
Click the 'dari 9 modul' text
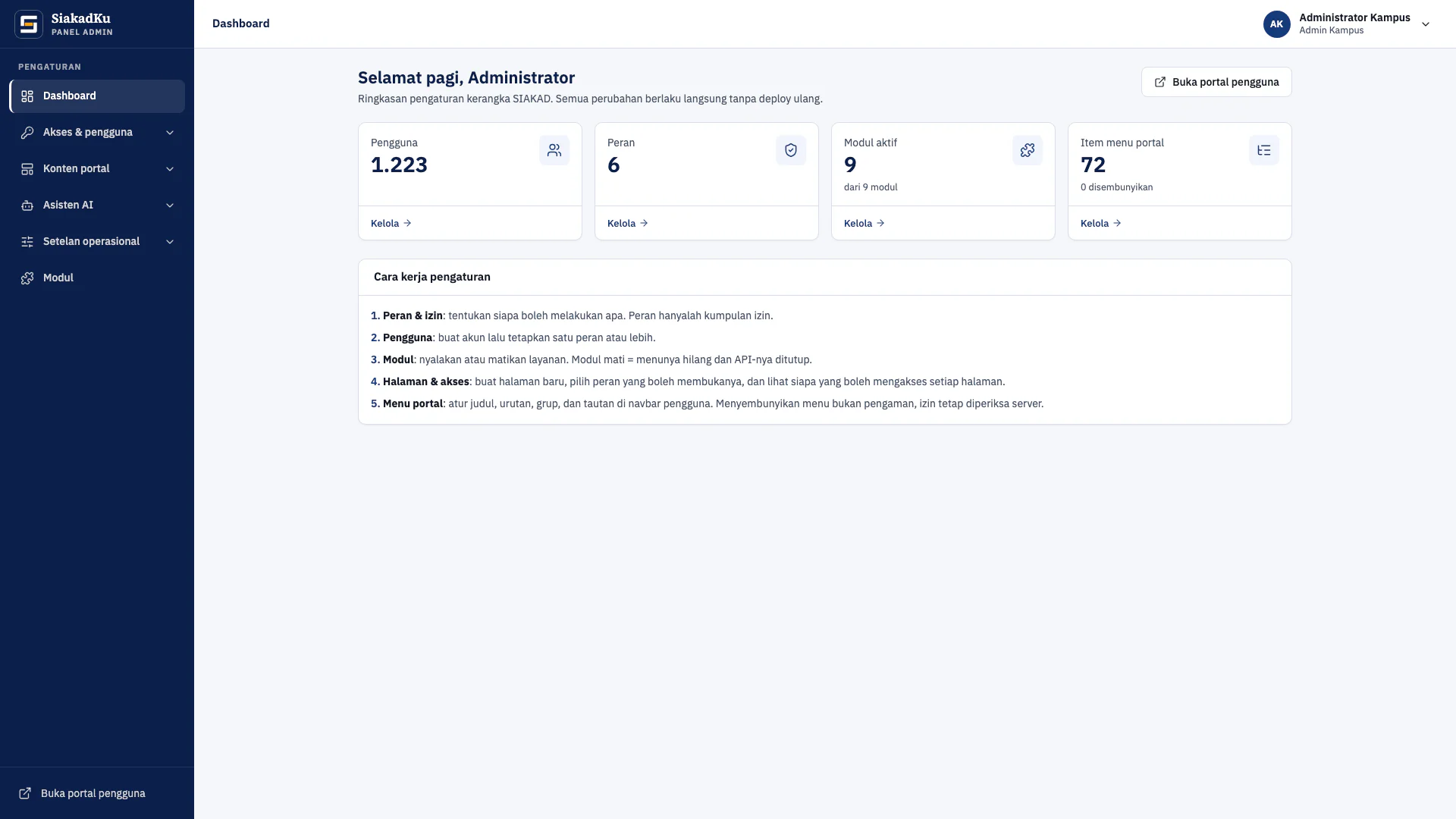(x=871, y=187)
